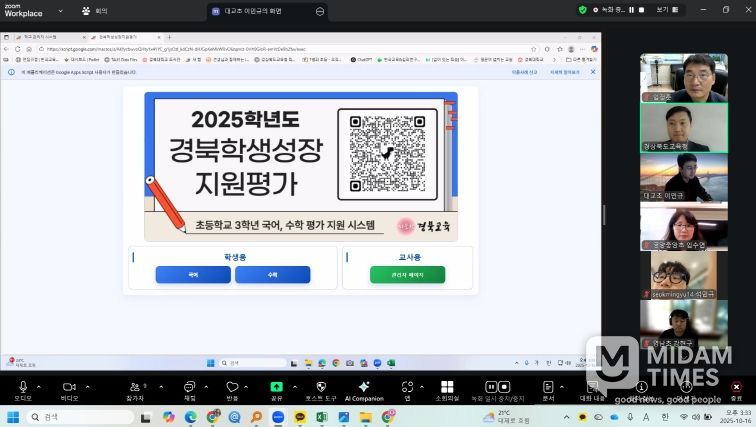The image size is (756, 427).
Task: Click the green 공유 share screen icon
Action: pyautogui.click(x=276, y=386)
